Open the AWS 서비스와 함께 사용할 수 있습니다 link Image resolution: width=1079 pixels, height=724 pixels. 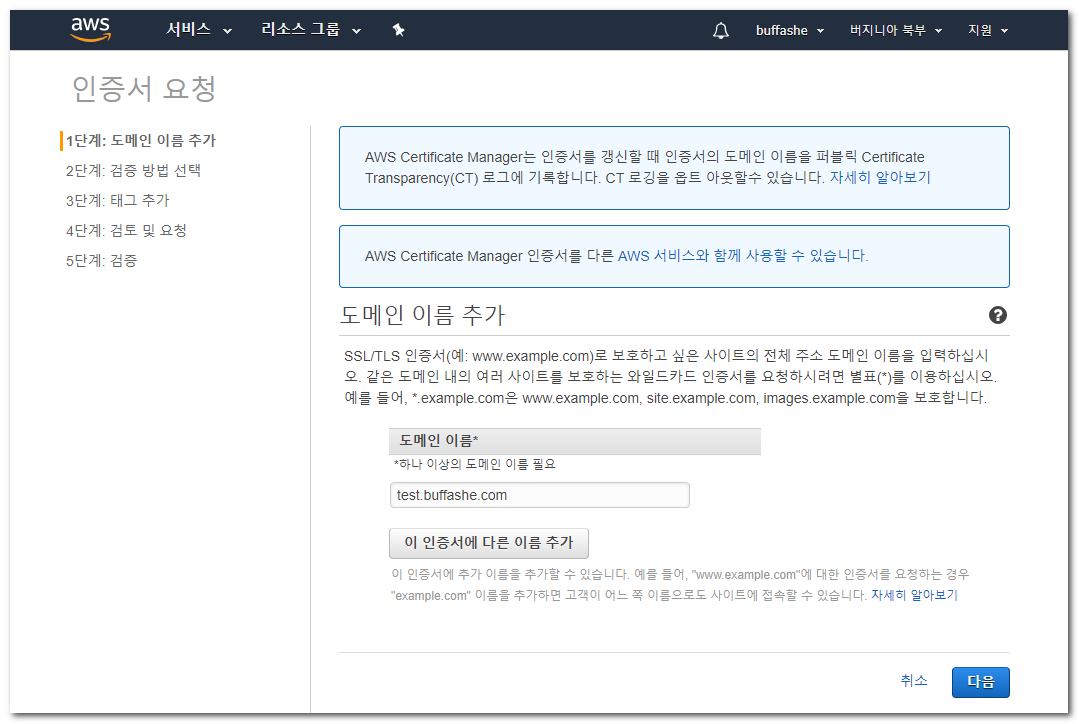[x=743, y=256]
